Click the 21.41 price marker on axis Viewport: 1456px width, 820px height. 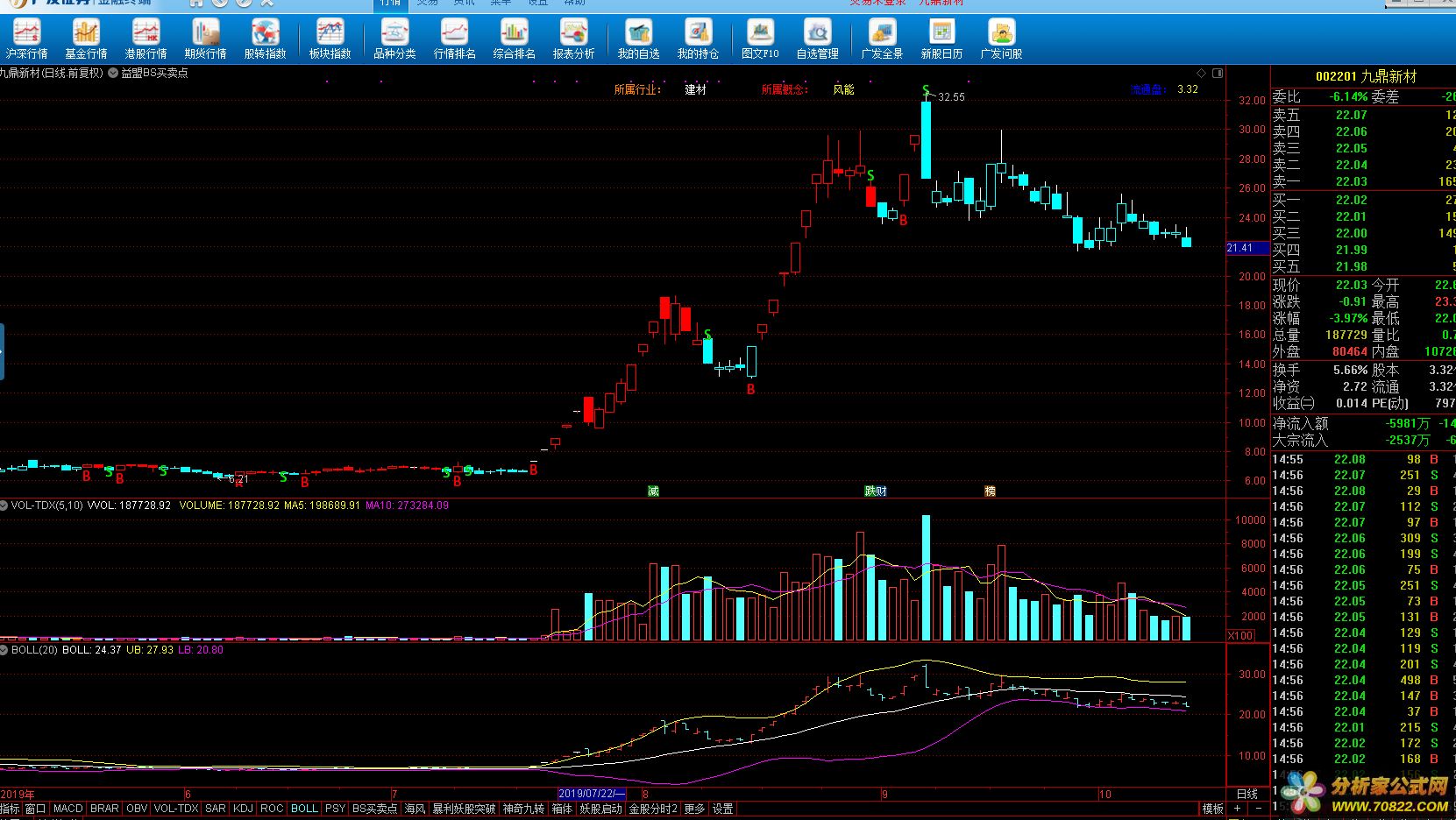point(1247,248)
